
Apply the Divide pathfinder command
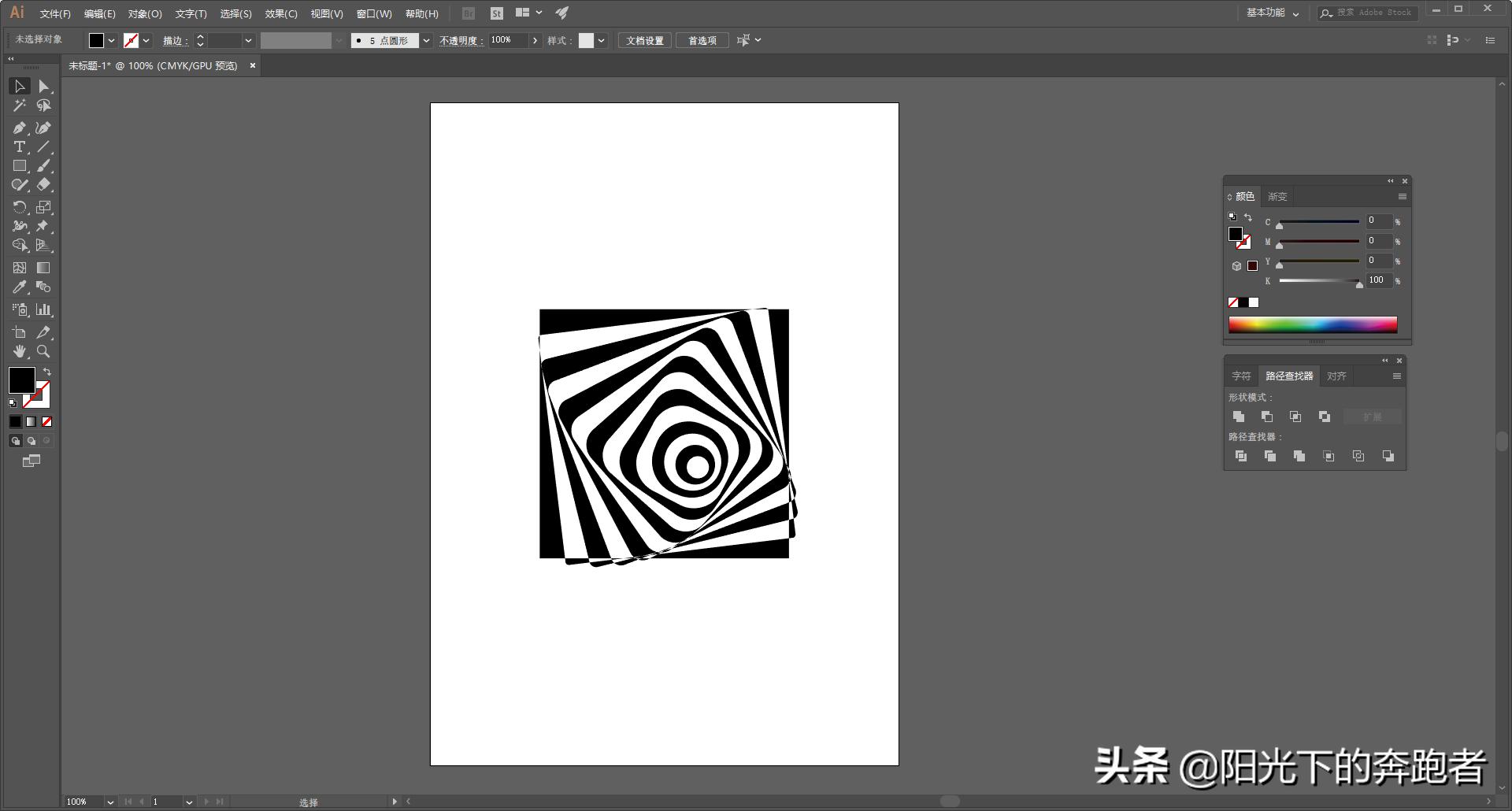point(1242,456)
